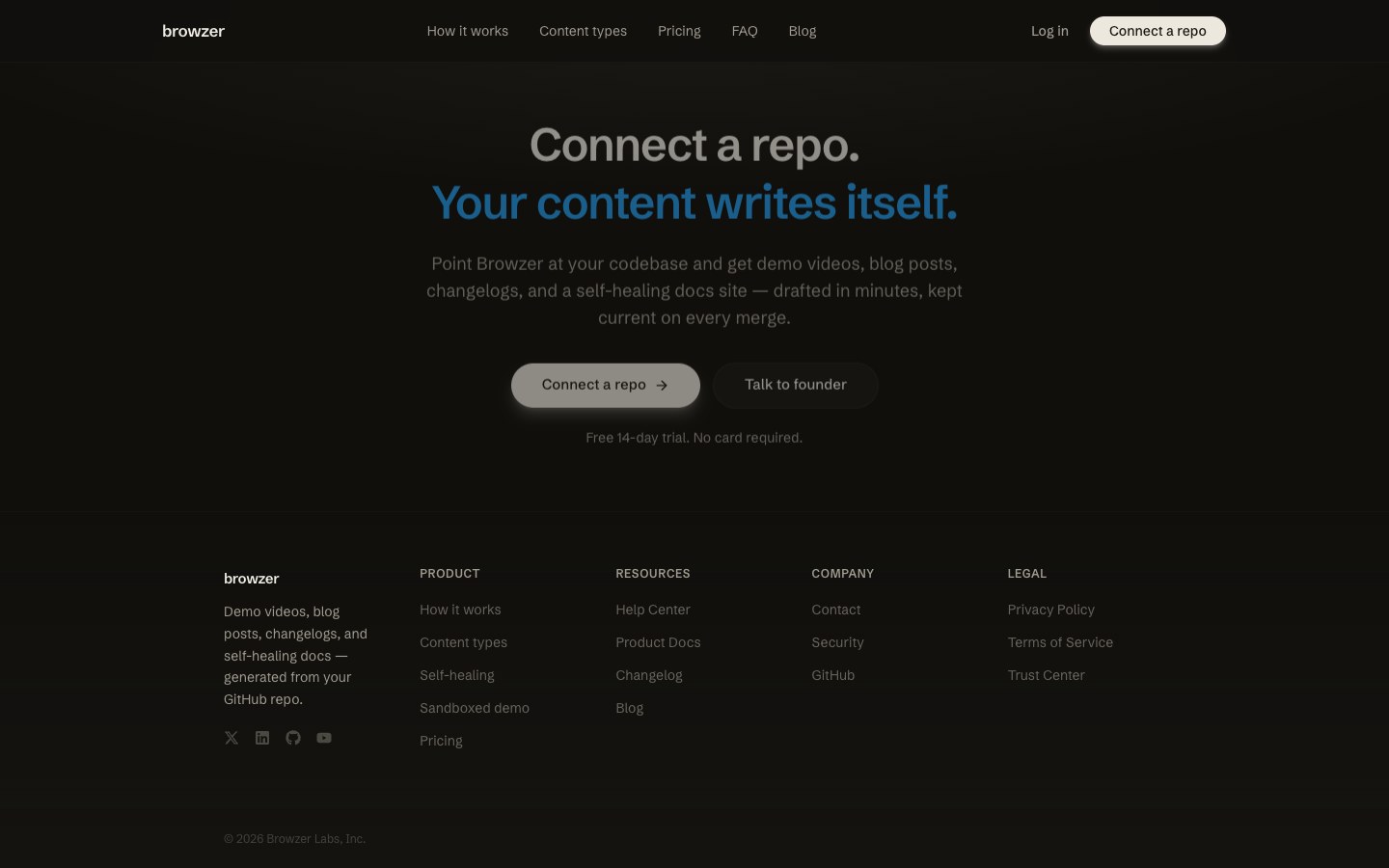Open the Product Docs link

pos(658,642)
